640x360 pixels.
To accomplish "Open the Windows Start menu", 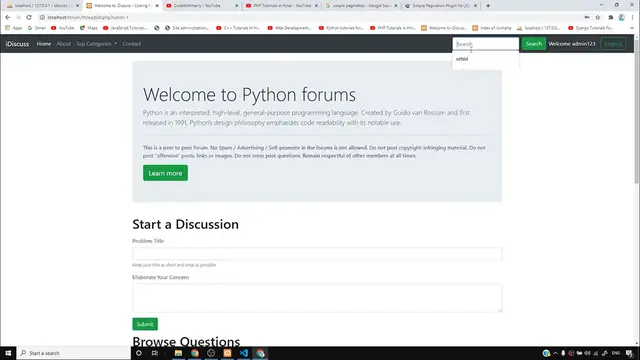I will (x=8, y=353).
